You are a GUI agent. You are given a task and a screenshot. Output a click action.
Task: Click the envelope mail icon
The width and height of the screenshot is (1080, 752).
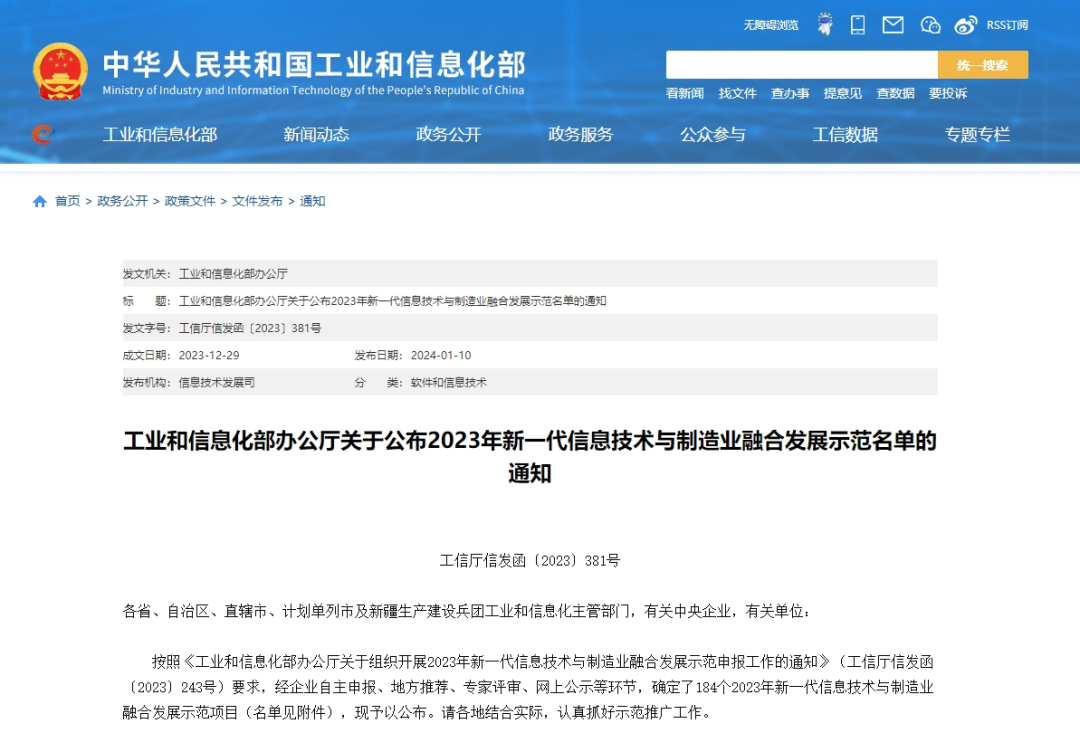(x=893, y=24)
